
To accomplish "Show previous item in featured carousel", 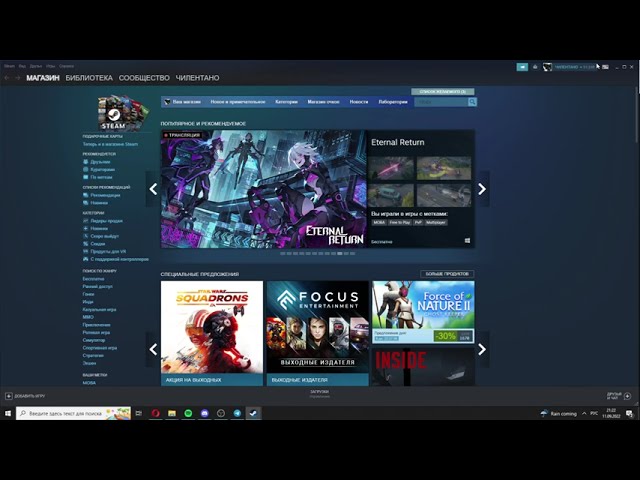I will (x=153, y=189).
